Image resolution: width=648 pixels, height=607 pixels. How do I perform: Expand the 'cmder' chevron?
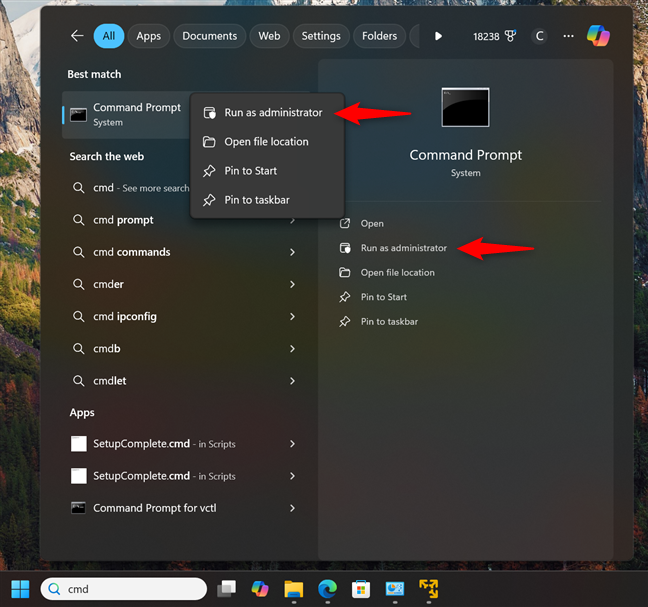click(292, 284)
